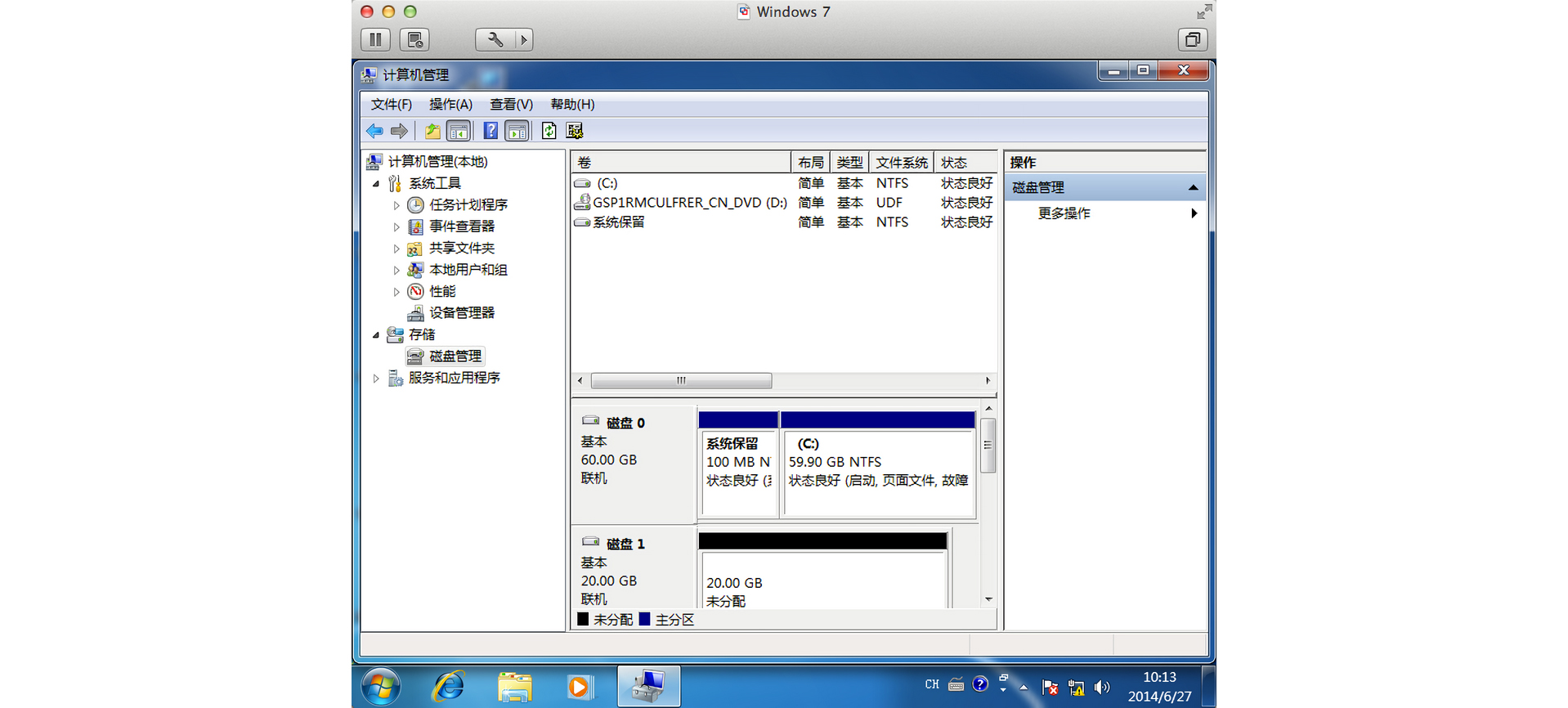Screen dimensions: 1568x708
Task: Launch Internet Explorer from taskbar
Action: 449,687
